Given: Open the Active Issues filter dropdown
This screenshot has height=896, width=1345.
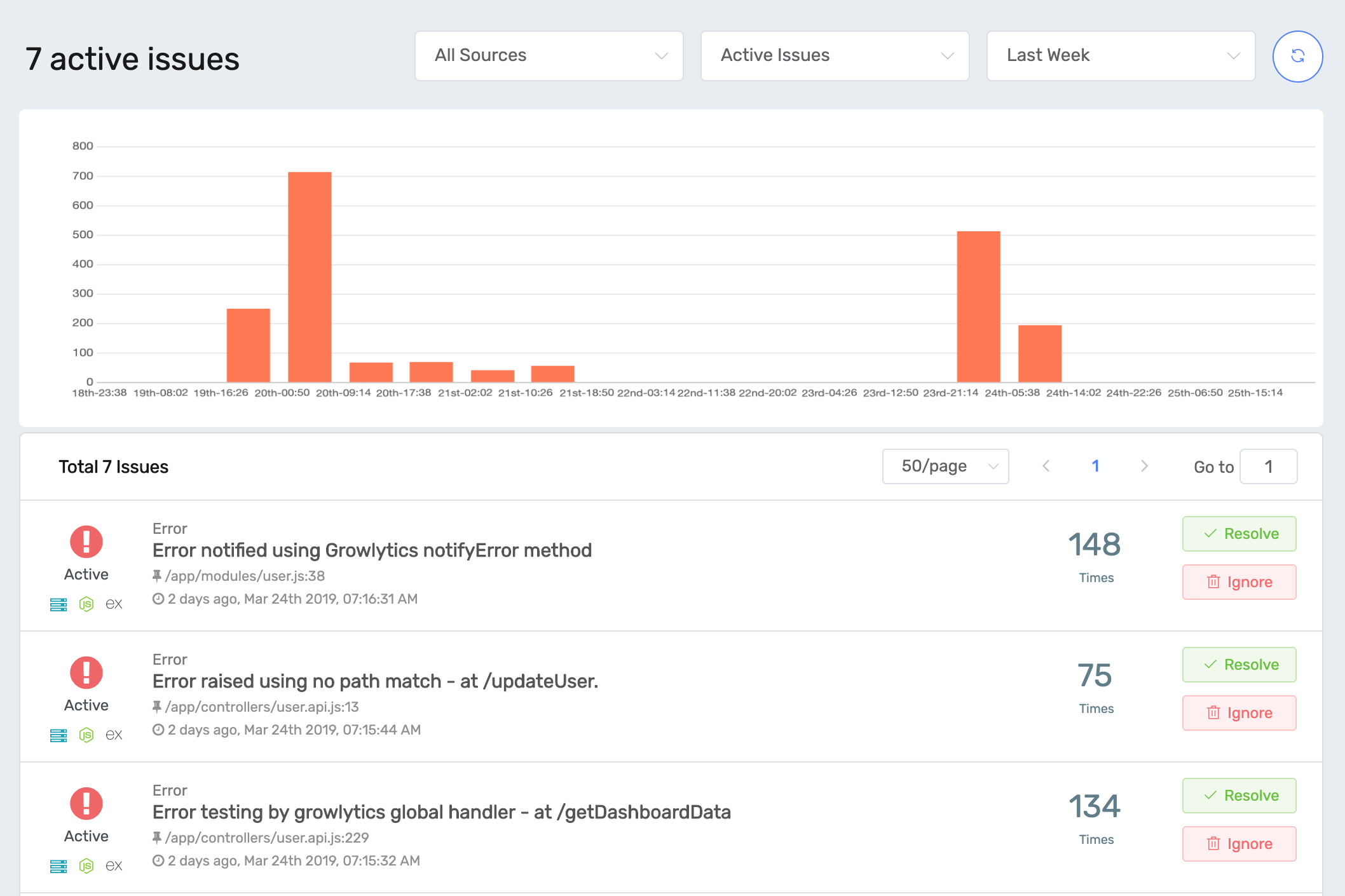Looking at the screenshot, I should tap(834, 56).
